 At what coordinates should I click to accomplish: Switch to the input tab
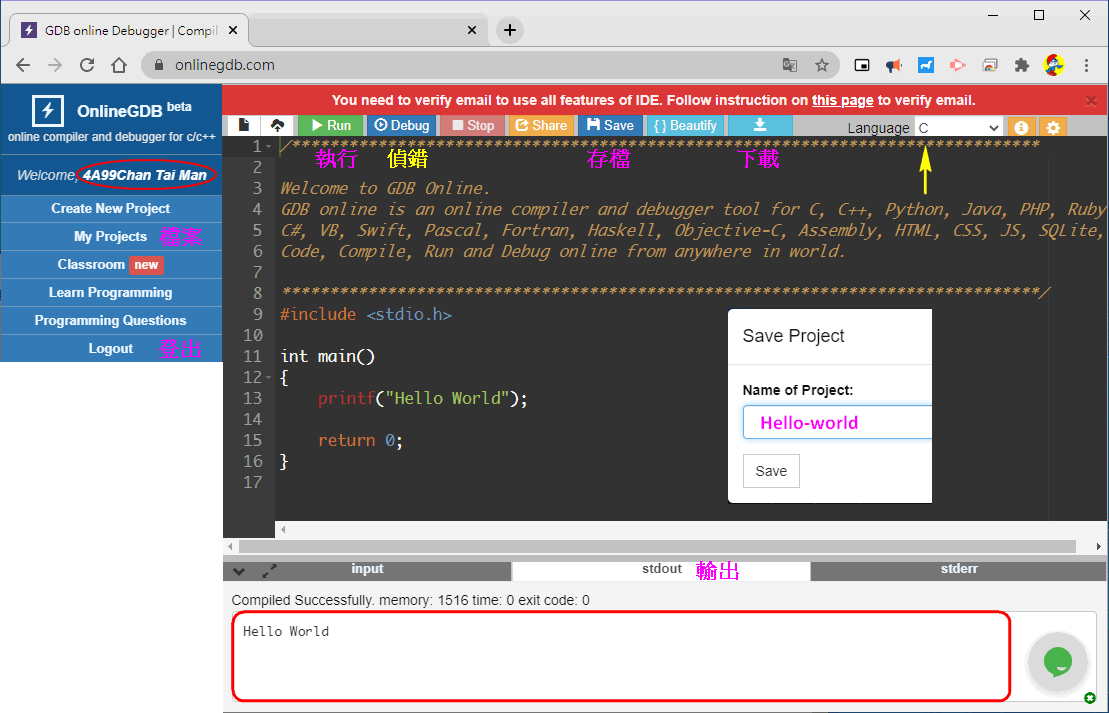click(x=367, y=569)
